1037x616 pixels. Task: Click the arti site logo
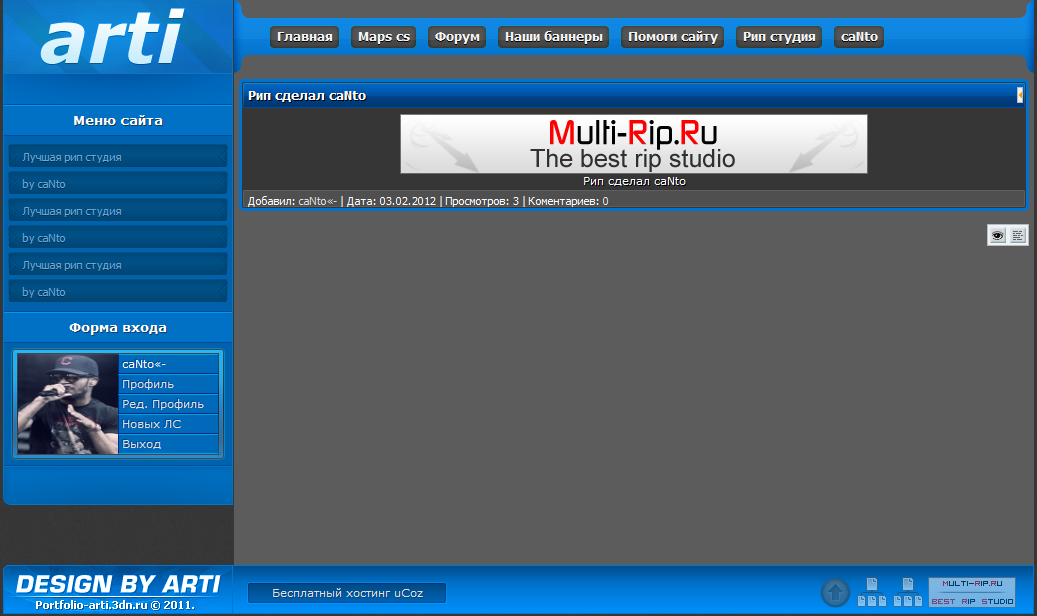coord(112,37)
